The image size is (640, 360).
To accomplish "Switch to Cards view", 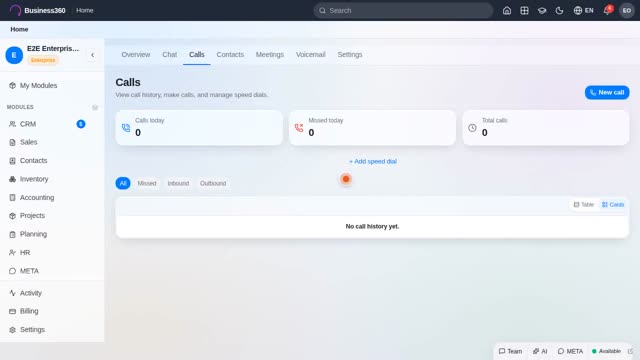I will pyautogui.click(x=613, y=204).
